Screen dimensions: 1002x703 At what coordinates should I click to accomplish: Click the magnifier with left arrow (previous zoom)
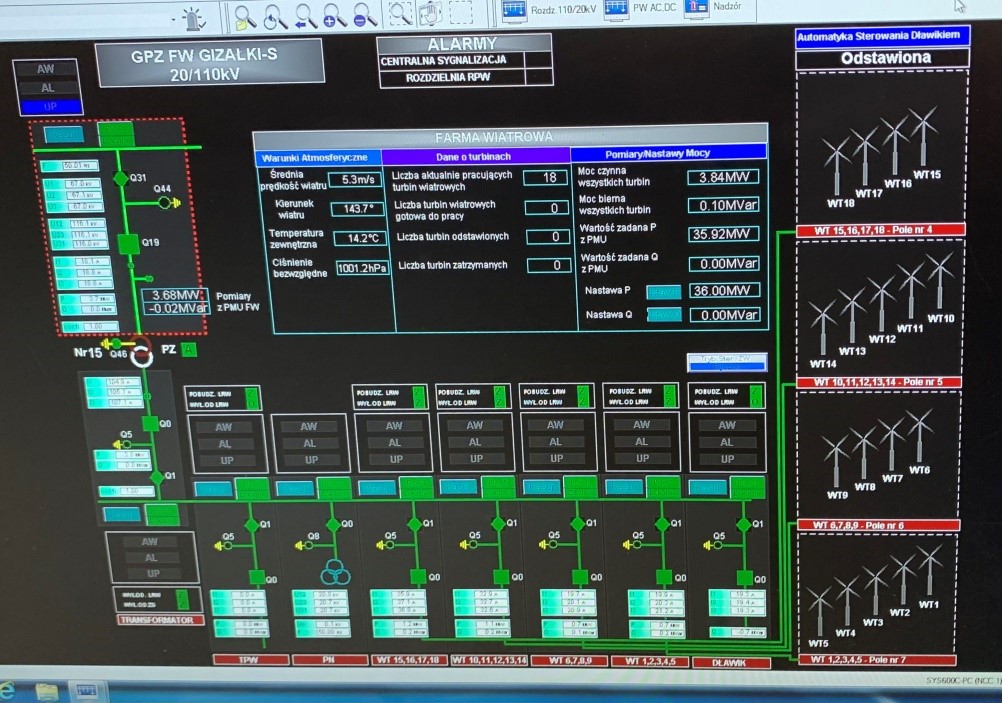(305, 15)
